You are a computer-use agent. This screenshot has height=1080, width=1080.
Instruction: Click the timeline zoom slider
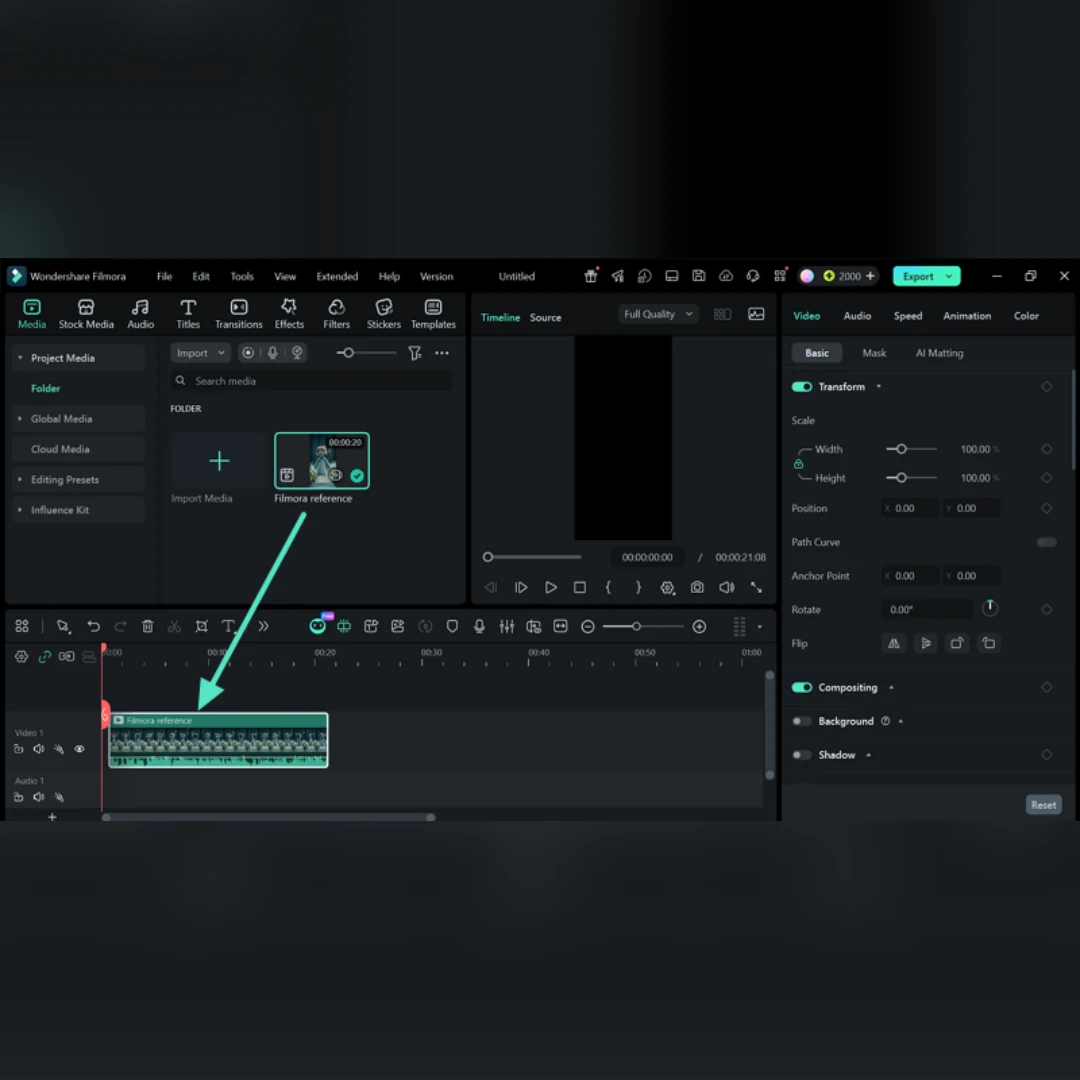click(642, 626)
